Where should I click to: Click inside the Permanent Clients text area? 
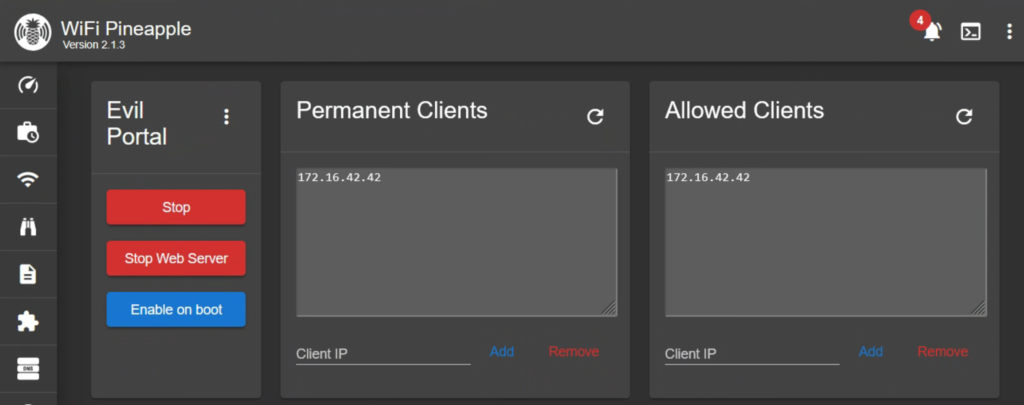(456, 242)
